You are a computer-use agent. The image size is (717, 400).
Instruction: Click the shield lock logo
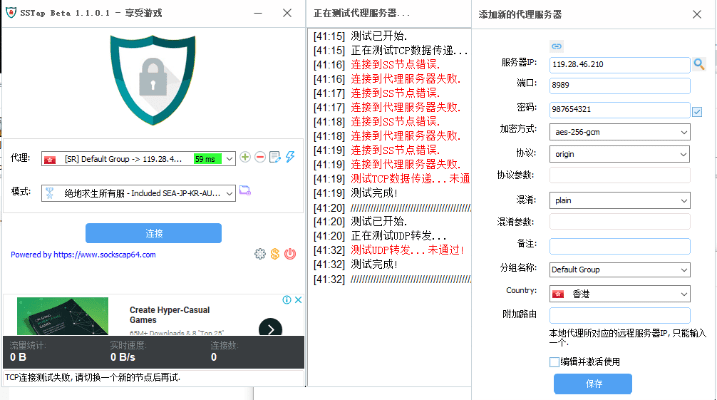[x=153, y=80]
